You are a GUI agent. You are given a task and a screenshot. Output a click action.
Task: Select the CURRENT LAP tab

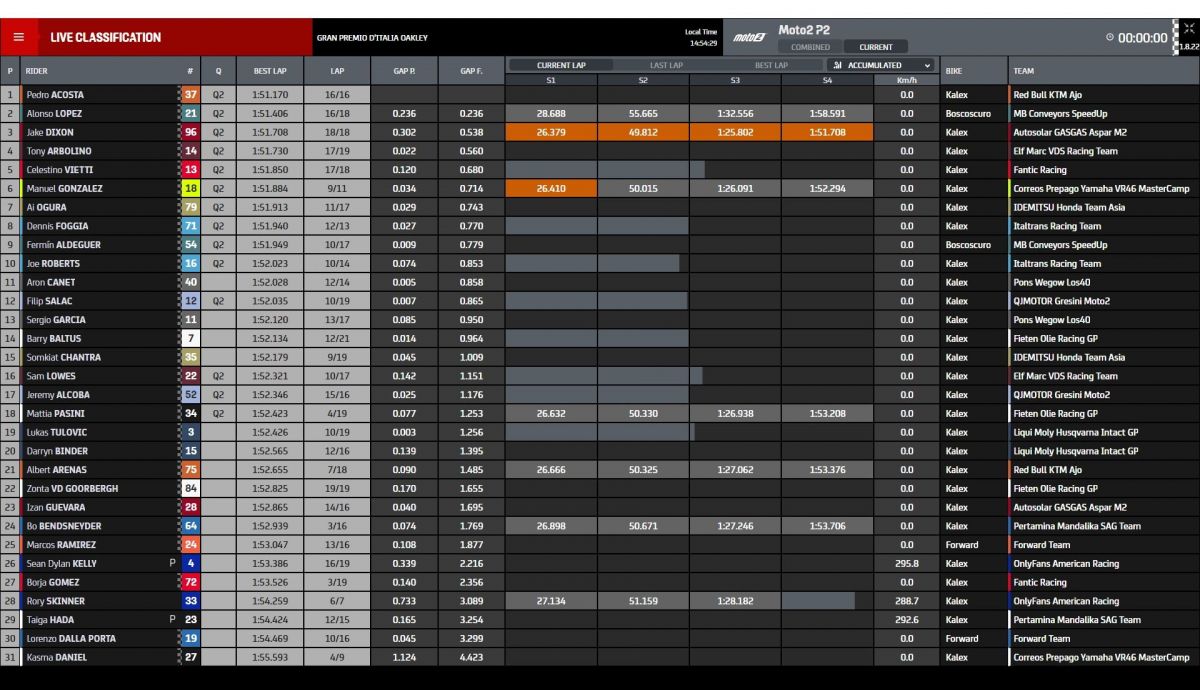(x=561, y=65)
